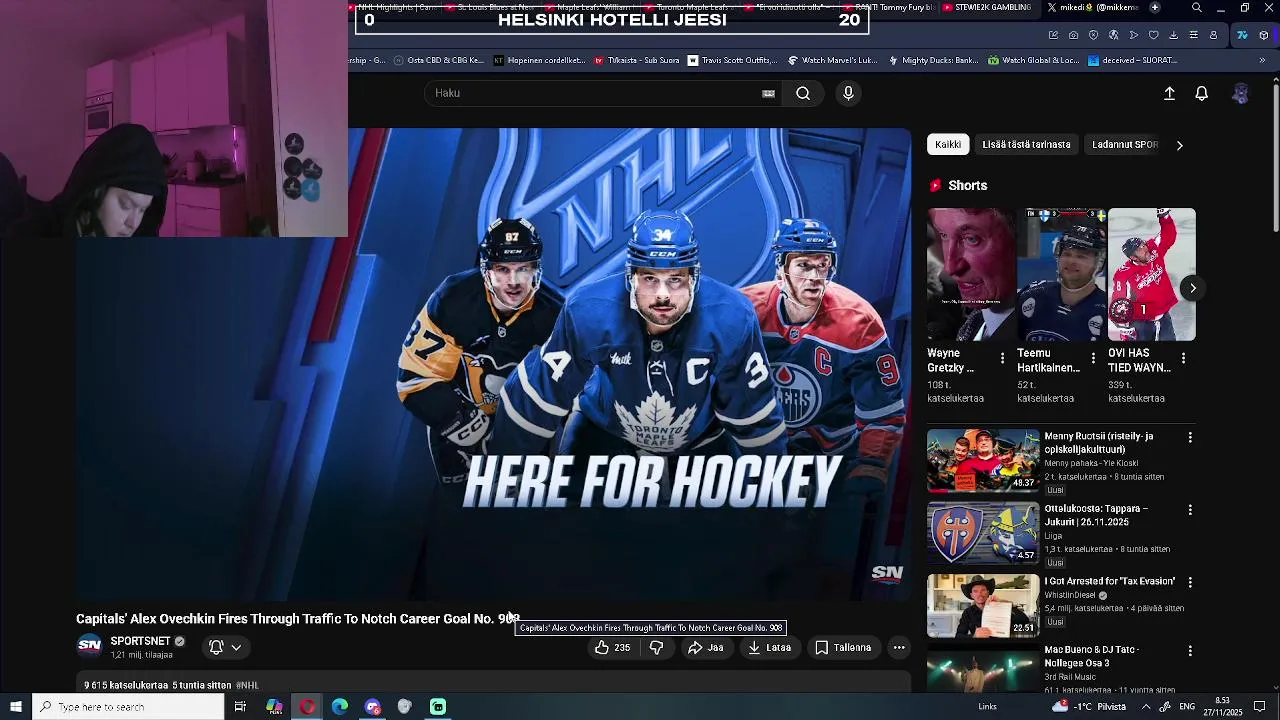Select the Kaikki filter chip
Image resolution: width=1280 pixels, height=720 pixels.
[x=948, y=145]
